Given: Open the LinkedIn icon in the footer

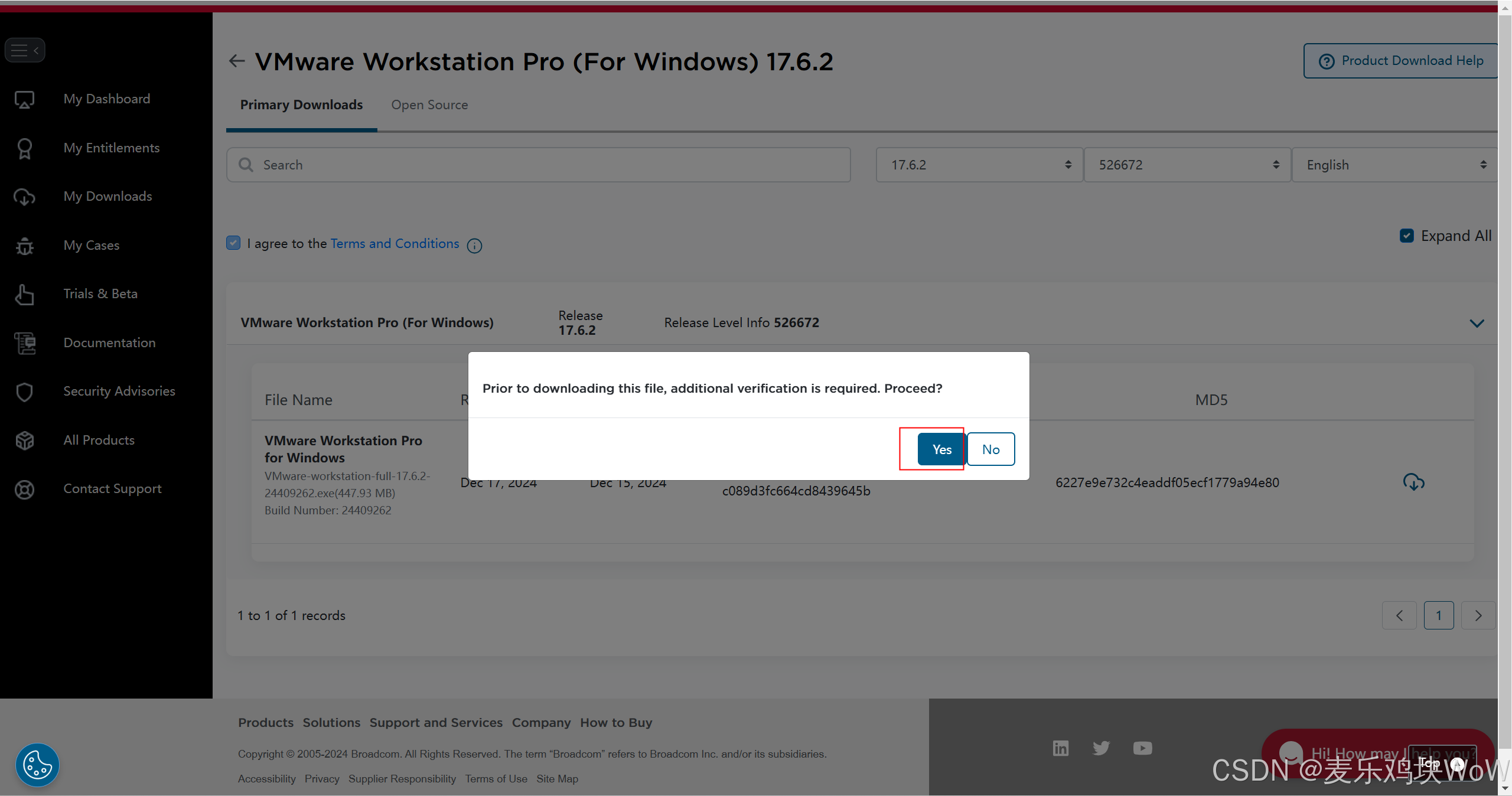Looking at the screenshot, I should [x=1061, y=748].
